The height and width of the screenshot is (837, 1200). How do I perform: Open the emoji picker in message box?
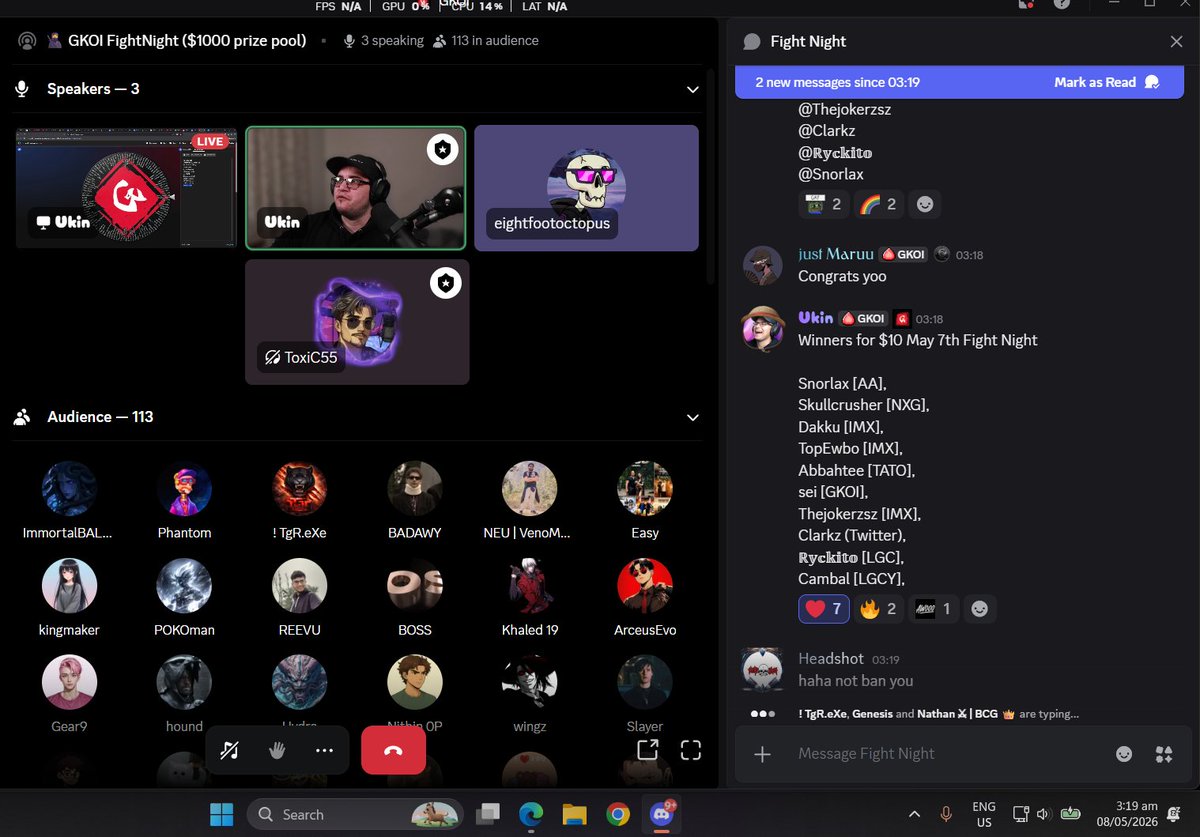click(x=1124, y=754)
